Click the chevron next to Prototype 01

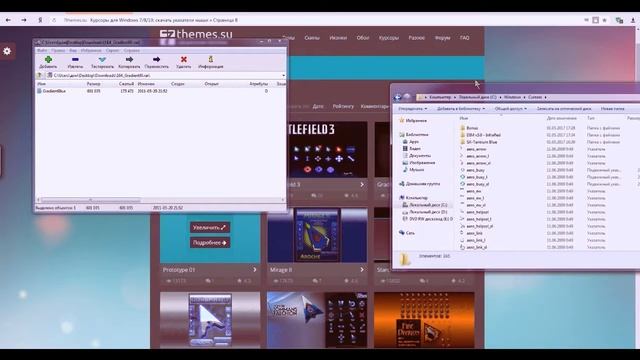[255, 270]
